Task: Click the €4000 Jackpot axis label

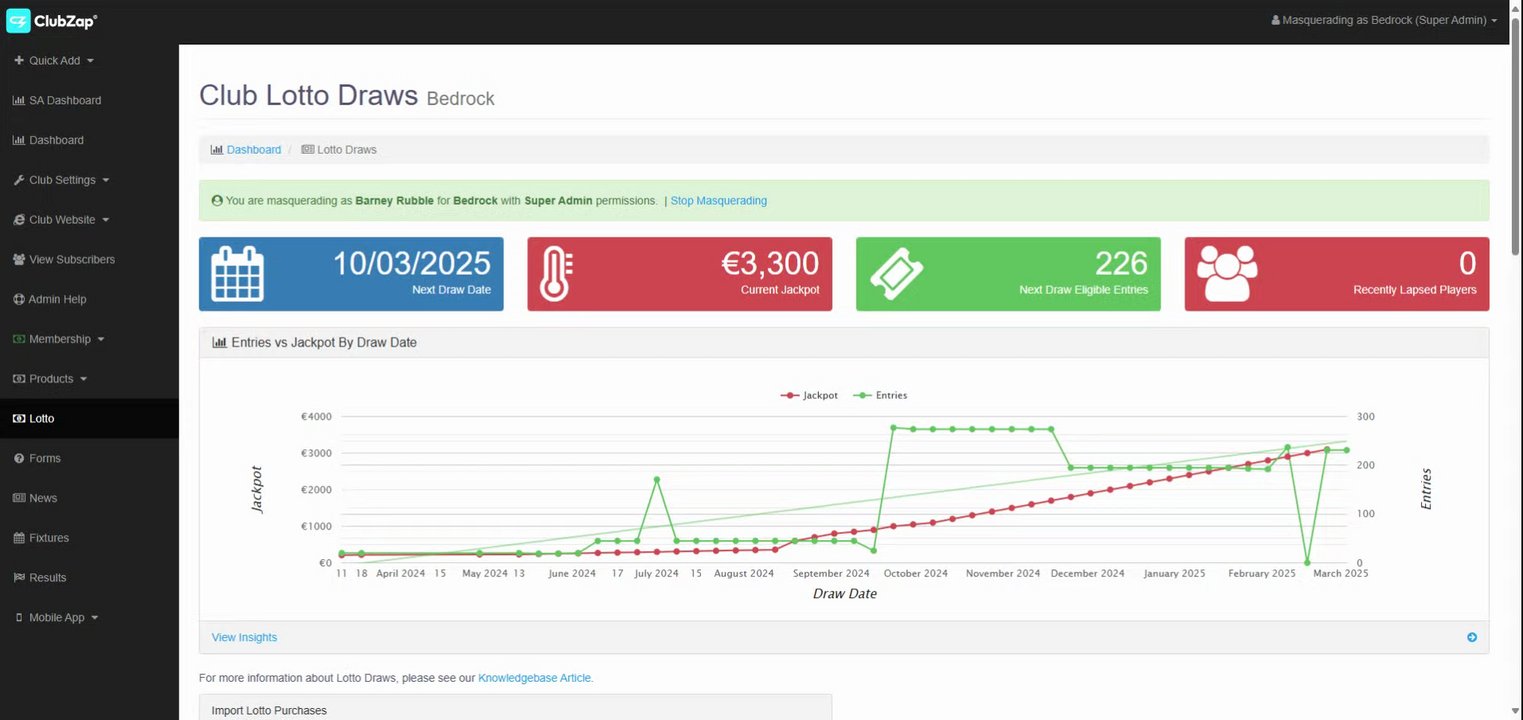Action: [x=316, y=417]
